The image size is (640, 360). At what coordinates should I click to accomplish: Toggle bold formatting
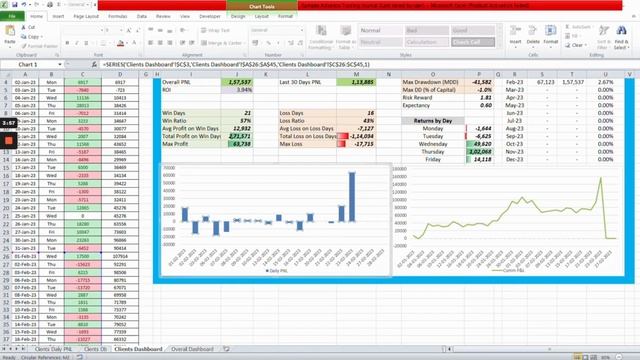[x=67, y=43]
